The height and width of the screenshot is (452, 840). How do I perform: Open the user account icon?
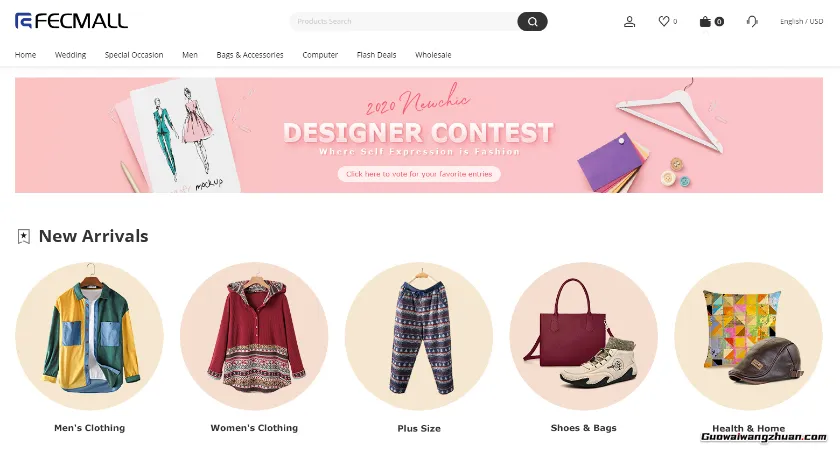point(629,21)
